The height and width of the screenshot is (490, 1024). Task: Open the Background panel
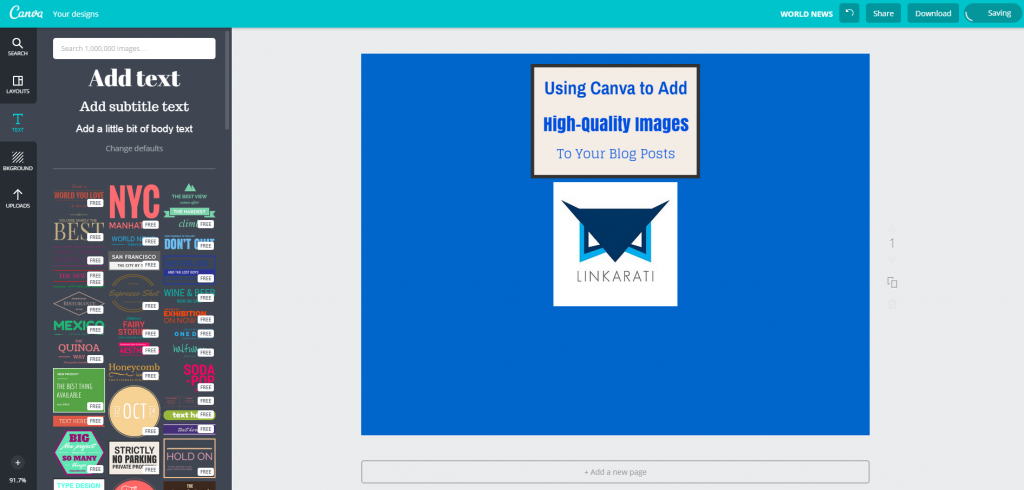click(18, 161)
